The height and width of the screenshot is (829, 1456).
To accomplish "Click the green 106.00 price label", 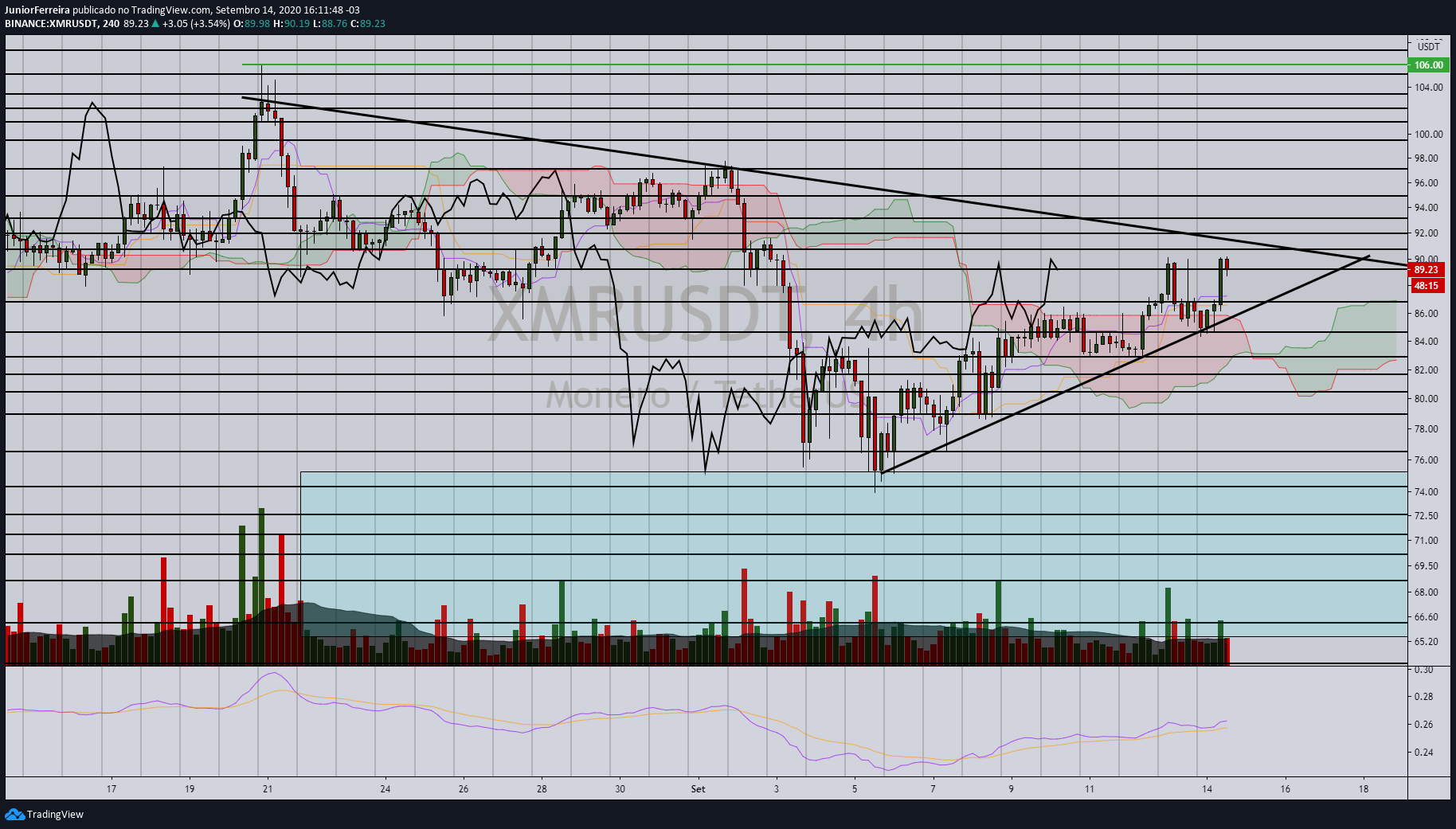I will click(1428, 65).
